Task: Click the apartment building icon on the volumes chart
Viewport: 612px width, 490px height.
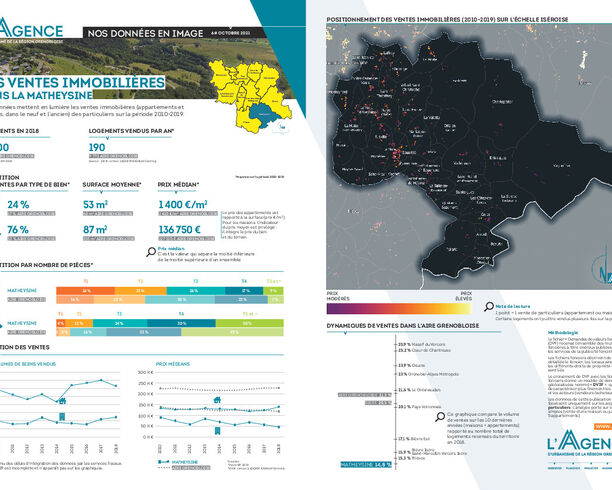Action: 62,416
